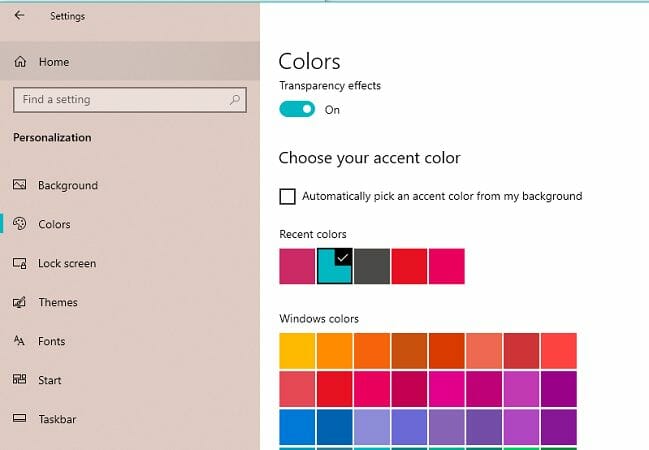Open the Lock screen icon
The height and width of the screenshot is (450, 649).
coord(19,263)
